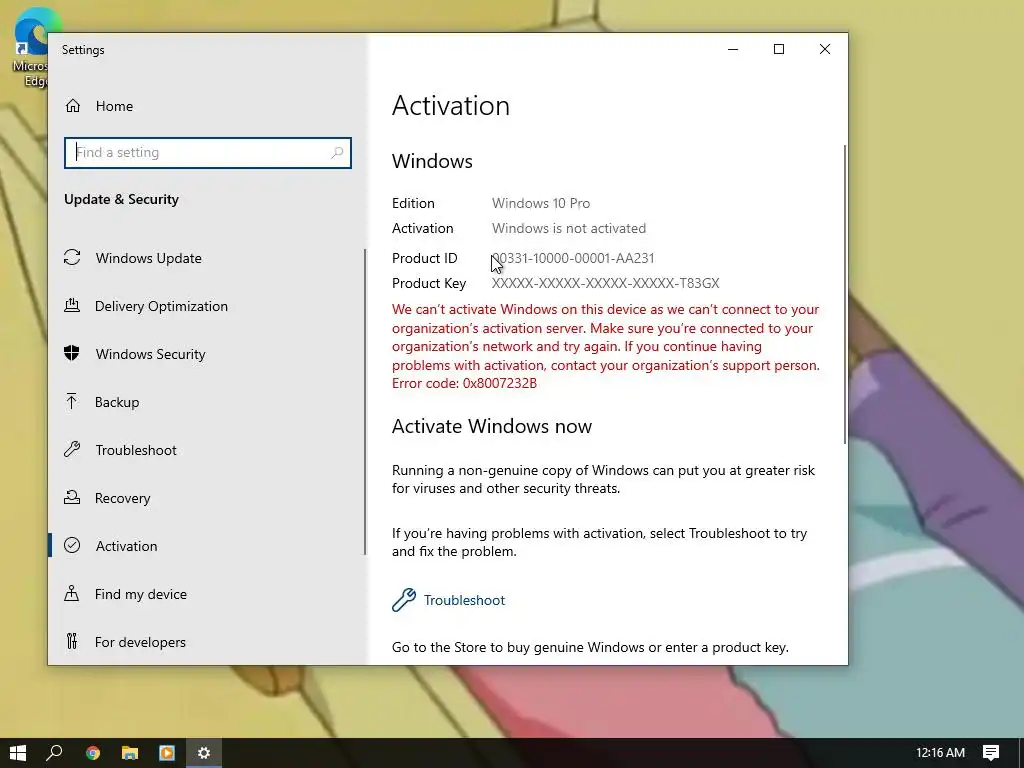Screen dimensions: 1024x768
Task: Click the Find my device icon
Action: coord(72,594)
